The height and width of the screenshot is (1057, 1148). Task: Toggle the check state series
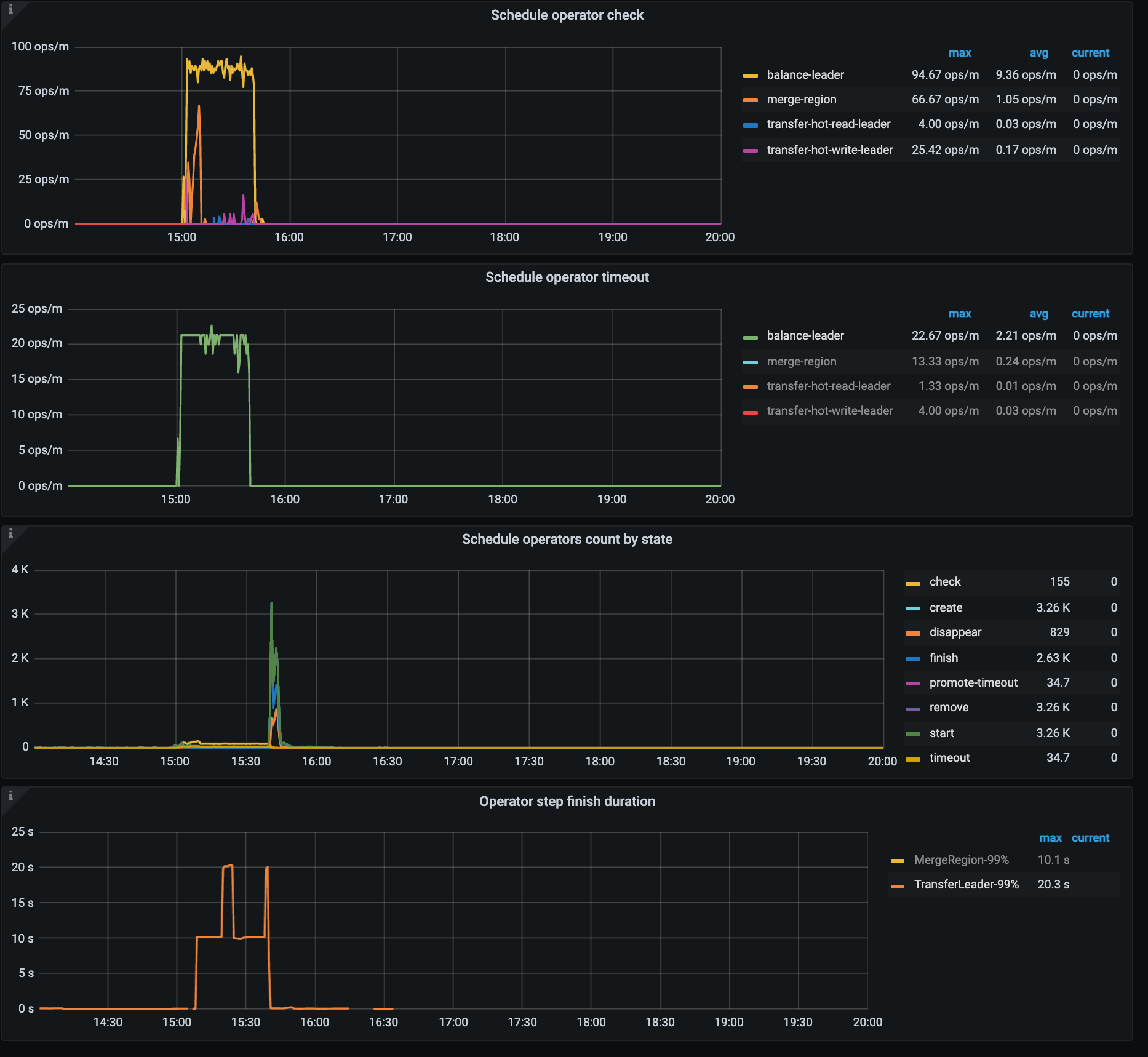coord(945,582)
